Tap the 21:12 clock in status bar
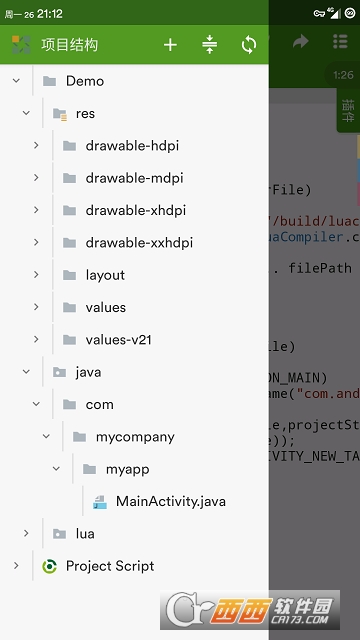 pyautogui.click(x=49, y=14)
